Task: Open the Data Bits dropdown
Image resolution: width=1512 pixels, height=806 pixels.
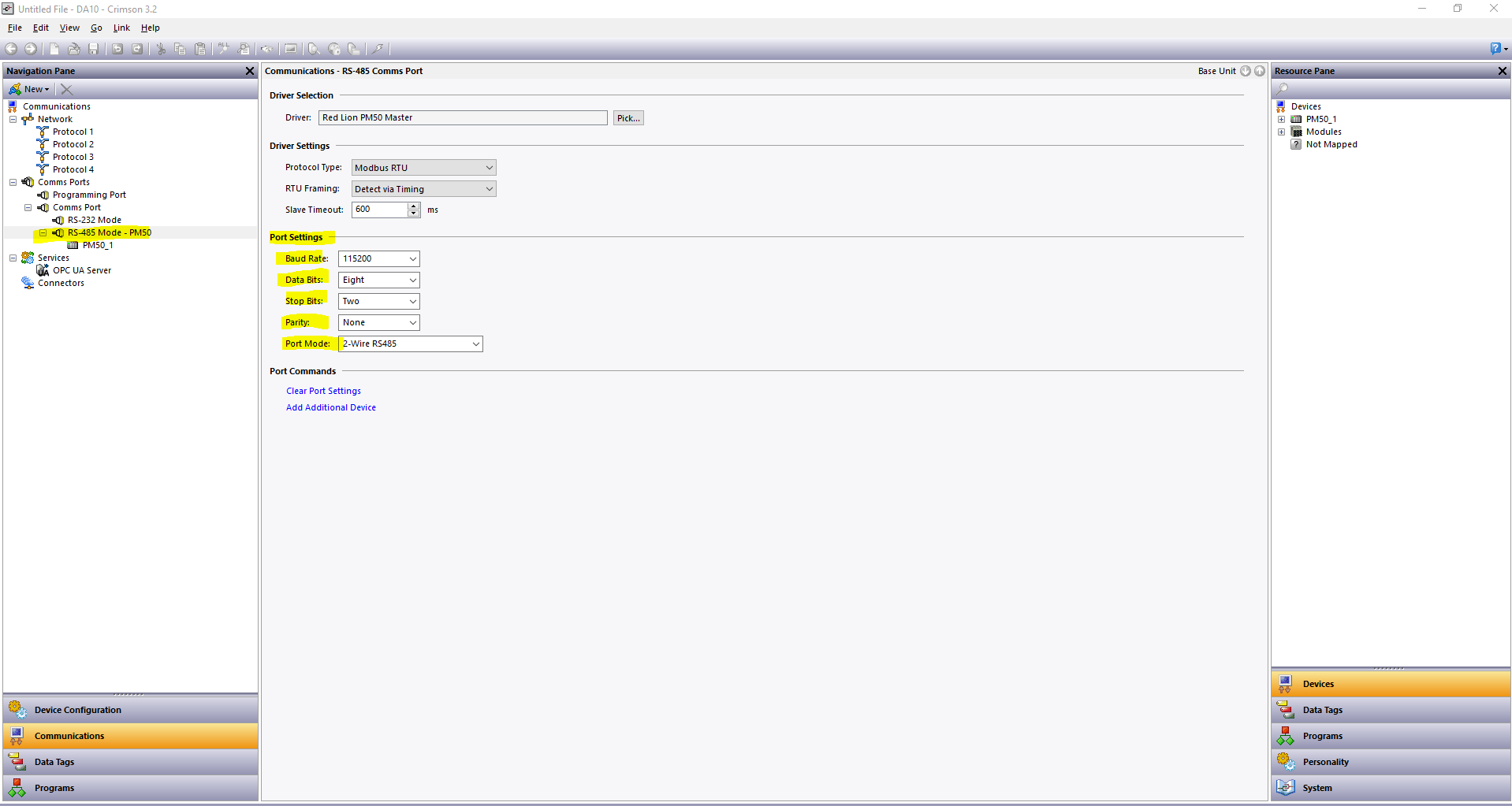Action: click(379, 280)
